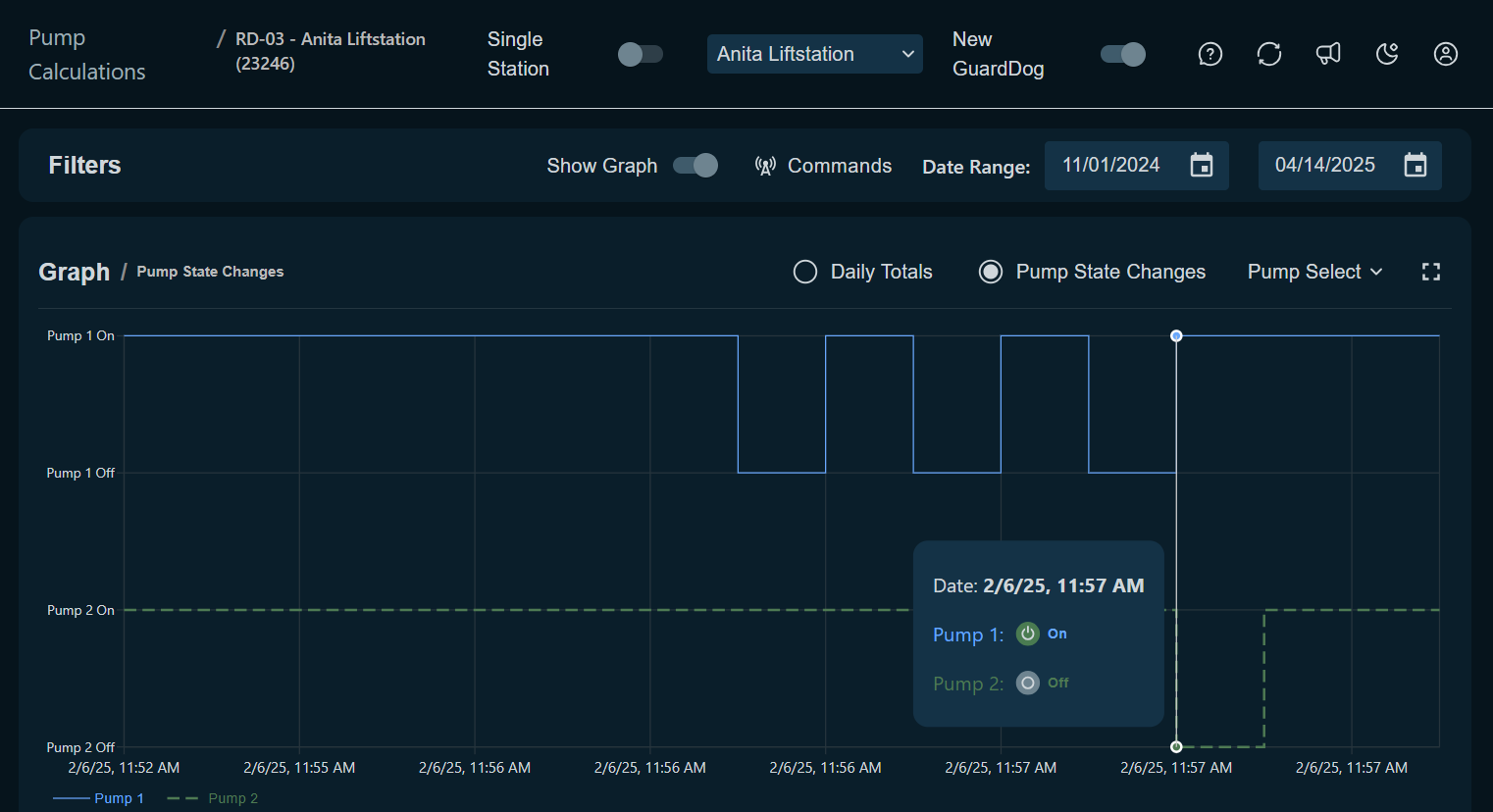Click the Commands antenna icon

(765, 166)
